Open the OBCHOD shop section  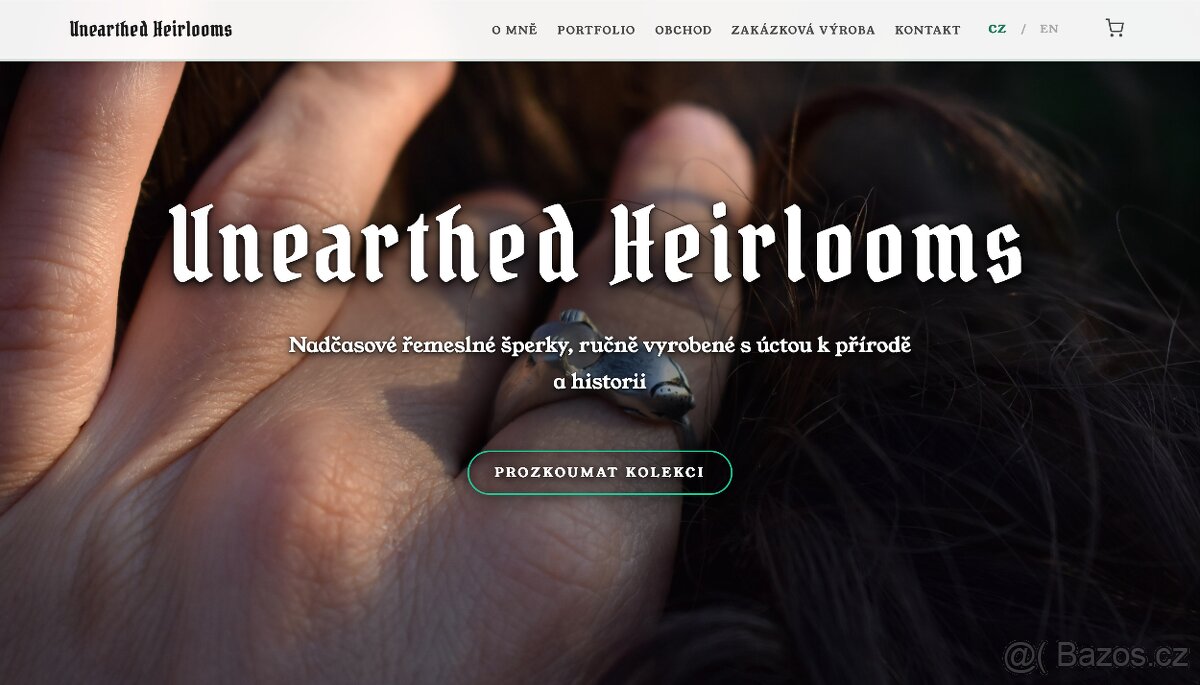(x=683, y=30)
